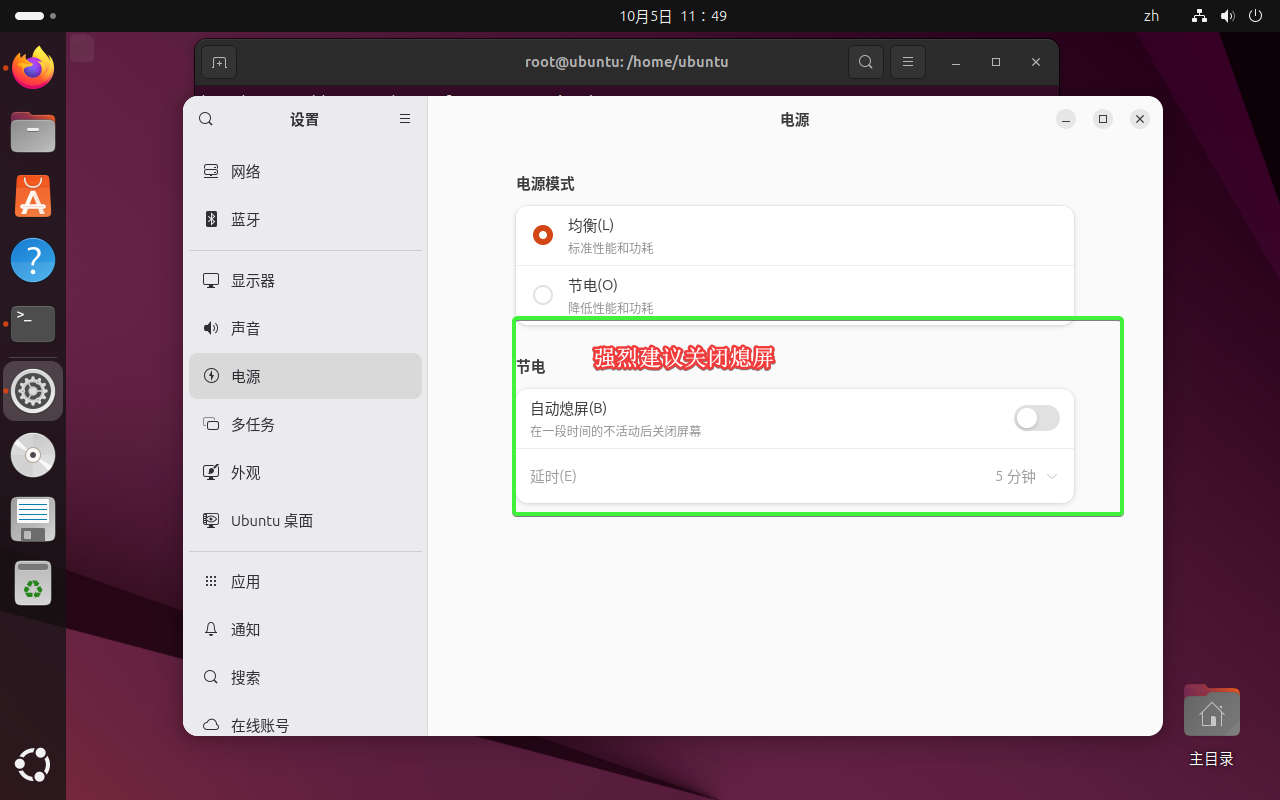Open the system status menu power icon
The image size is (1280, 800).
[1256, 16]
